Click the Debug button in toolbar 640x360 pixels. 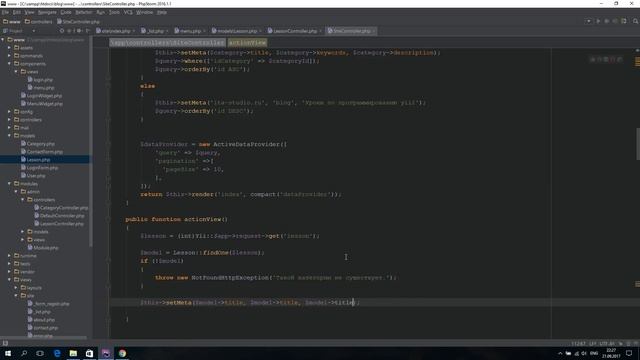(x=607, y=21)
